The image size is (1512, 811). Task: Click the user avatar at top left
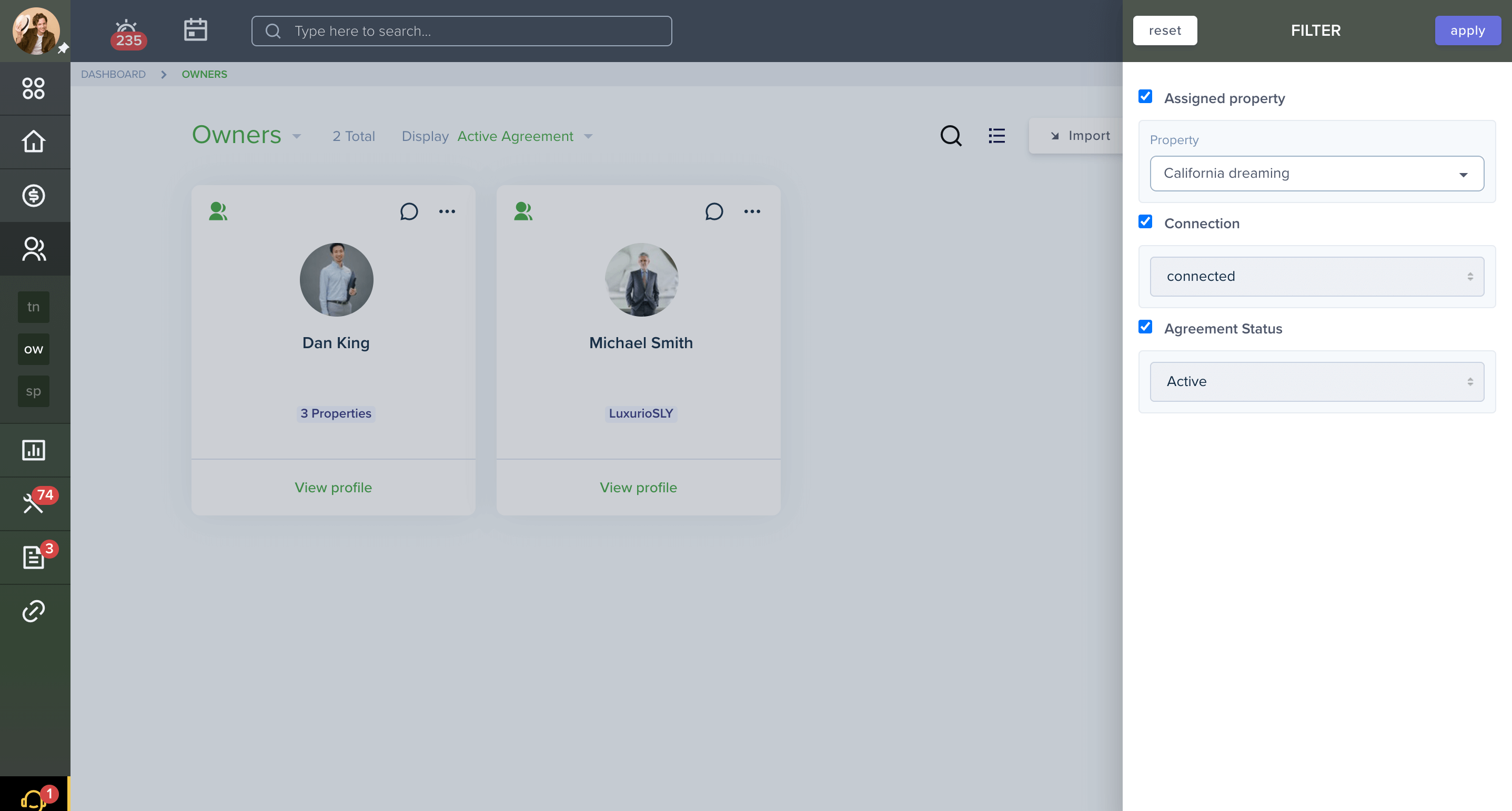coord(36,31)
